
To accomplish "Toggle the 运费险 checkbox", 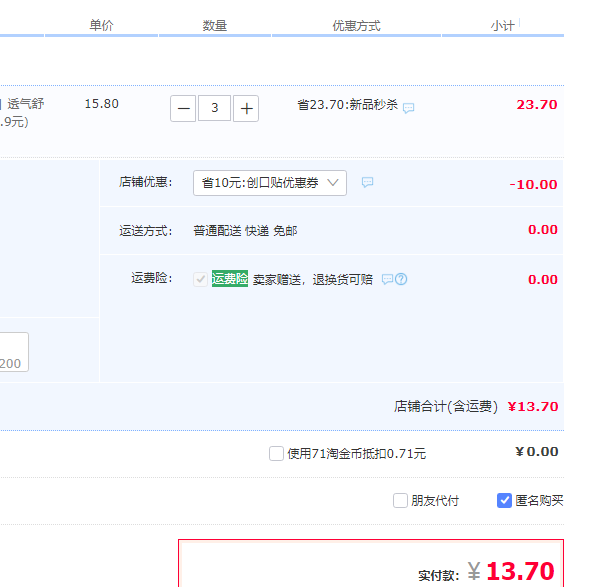I will point(200,279).
